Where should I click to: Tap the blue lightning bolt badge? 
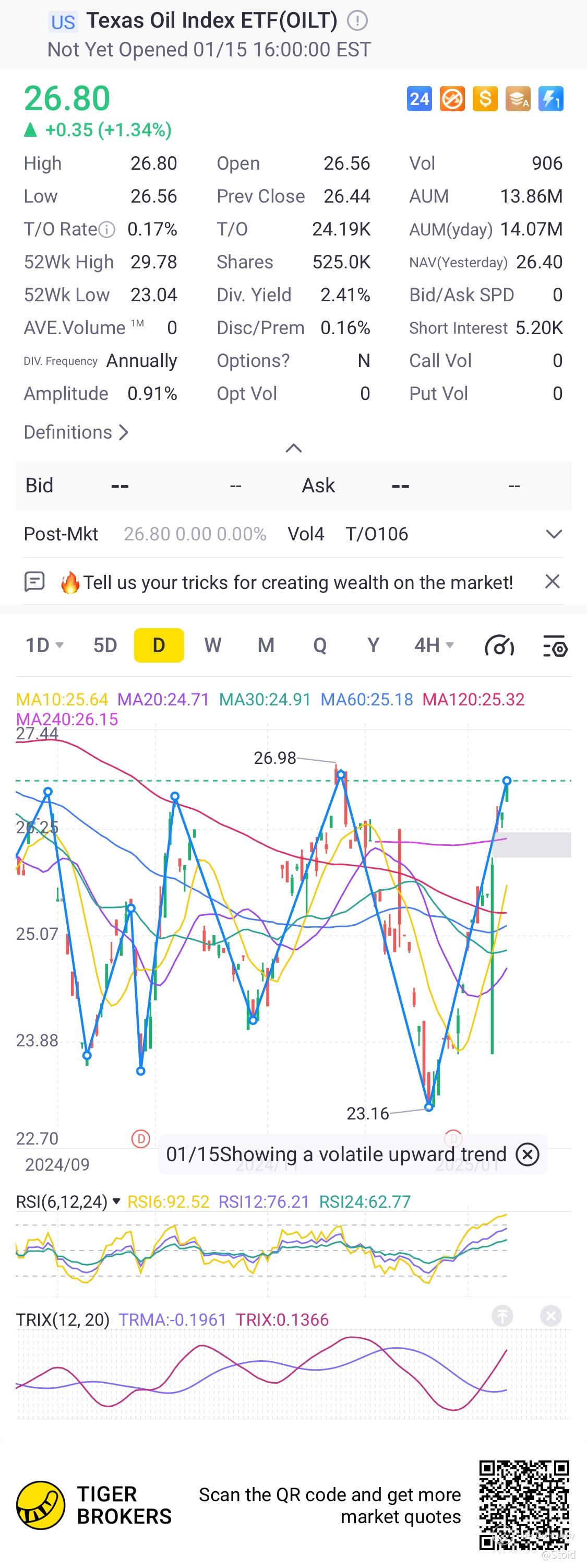click(x=551, y=99)
